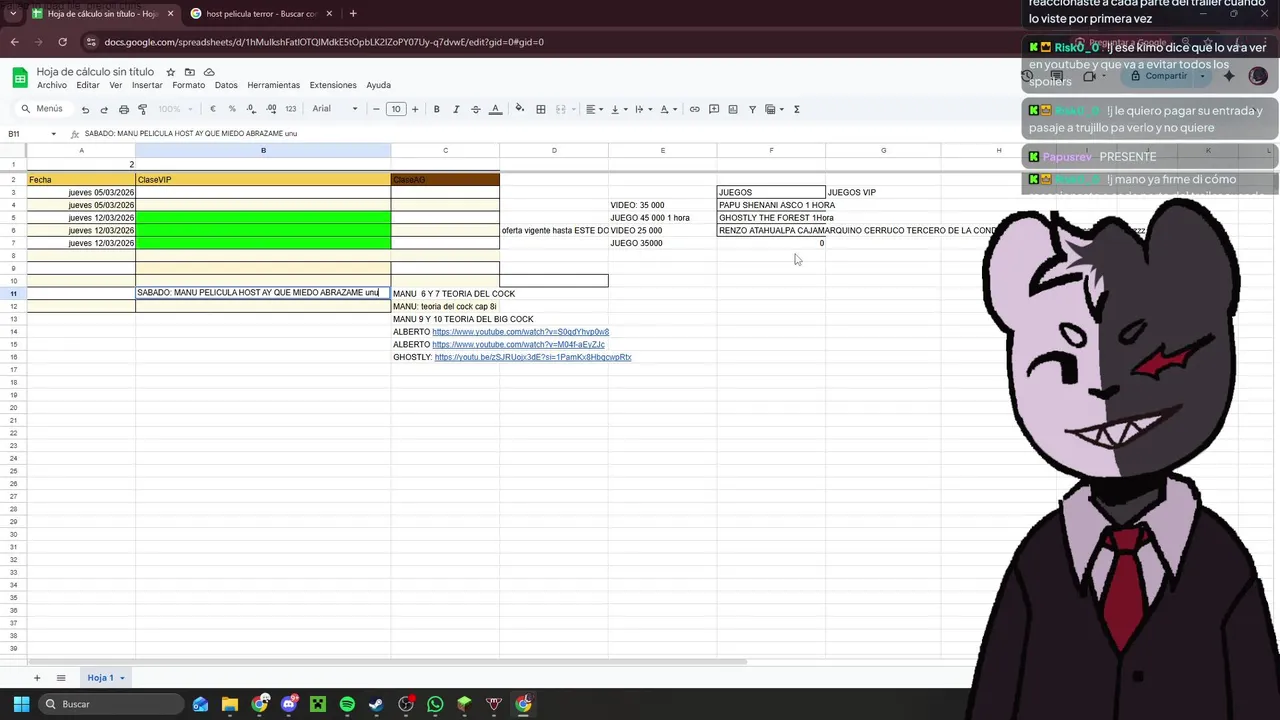This screenshot has width=1280, height=720.
Task: Format as currency with euro icon
Action: [x=213, y=109]
